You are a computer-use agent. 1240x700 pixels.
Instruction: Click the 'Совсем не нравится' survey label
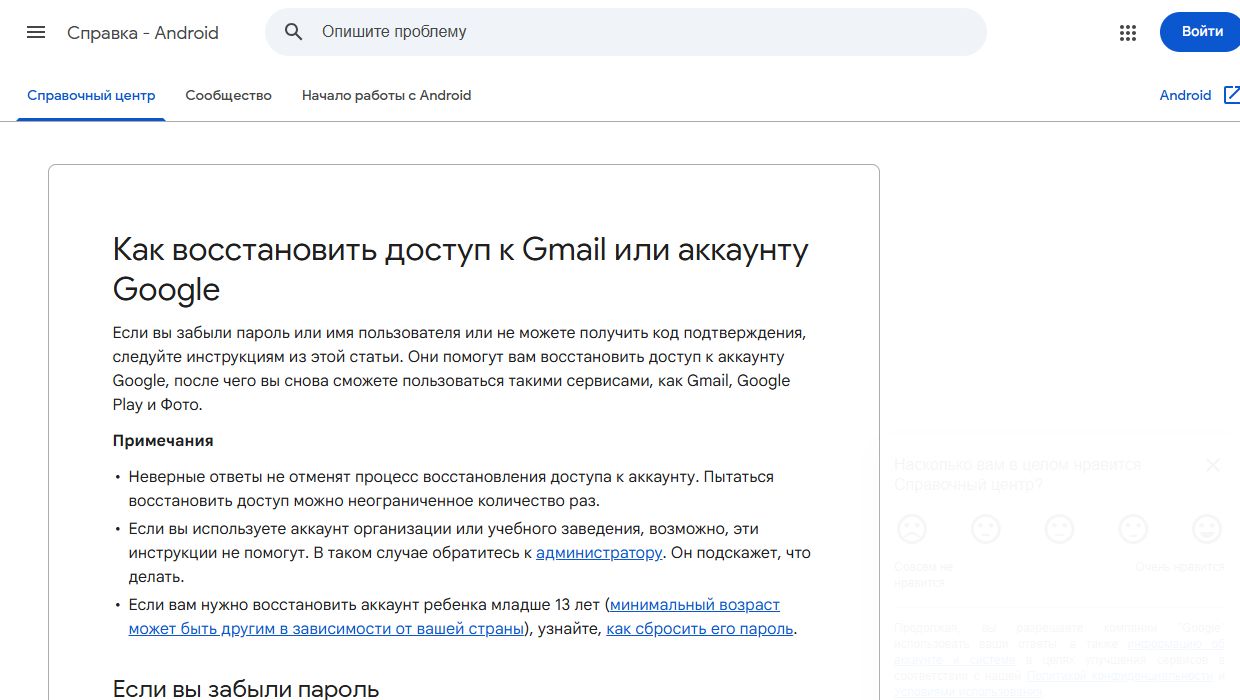click(x=923, y=574)
